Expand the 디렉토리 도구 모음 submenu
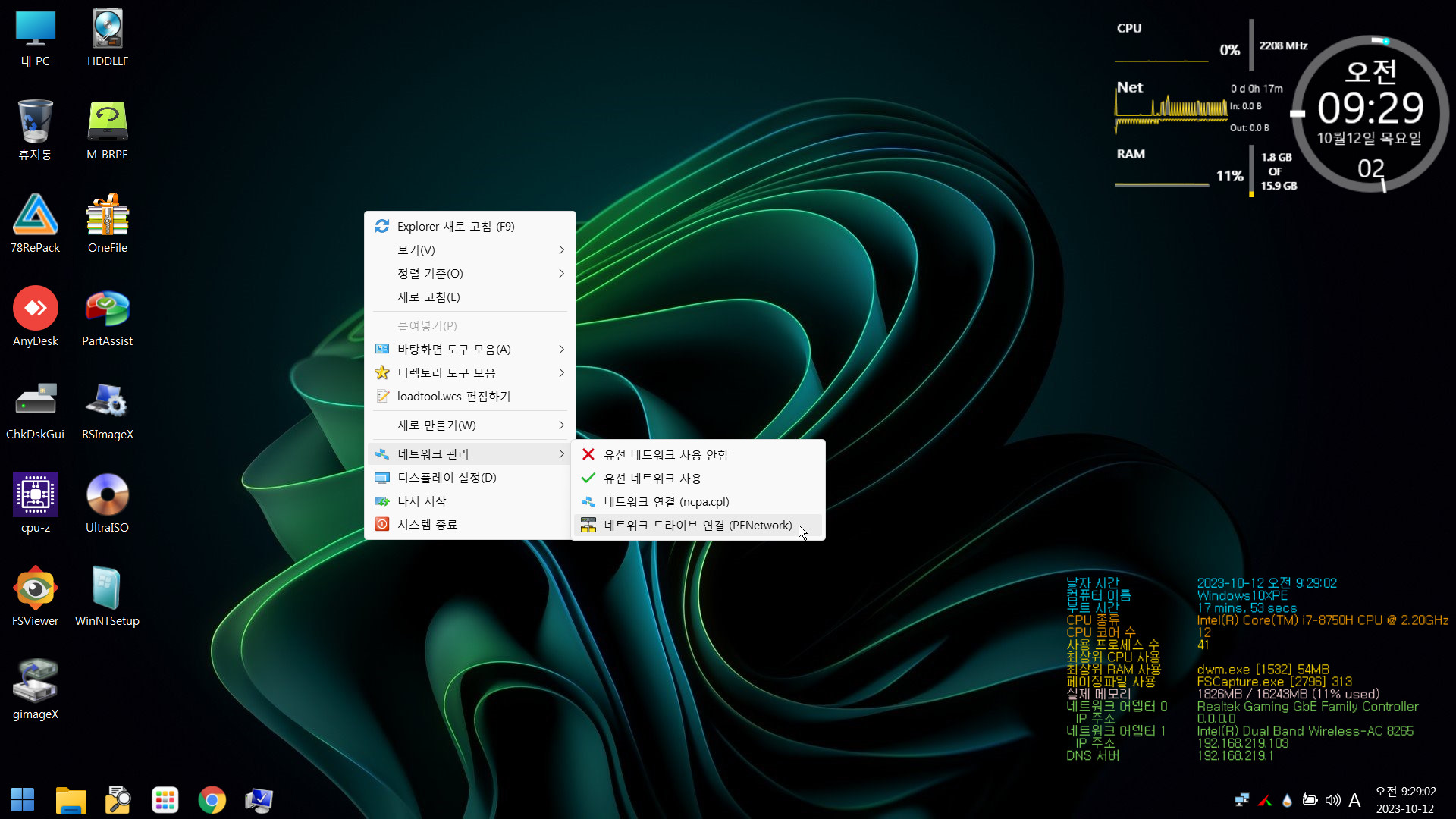The height and width of the screenshot is (819, 1456). click(x=470, y=373)
